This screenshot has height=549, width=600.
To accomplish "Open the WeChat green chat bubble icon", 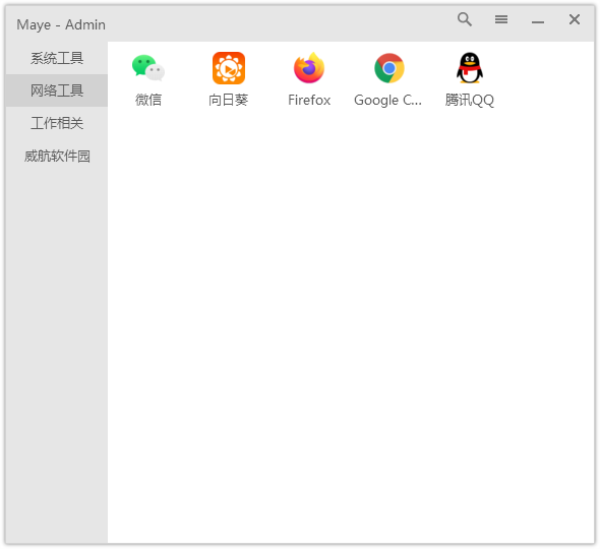I will (148, 68).
